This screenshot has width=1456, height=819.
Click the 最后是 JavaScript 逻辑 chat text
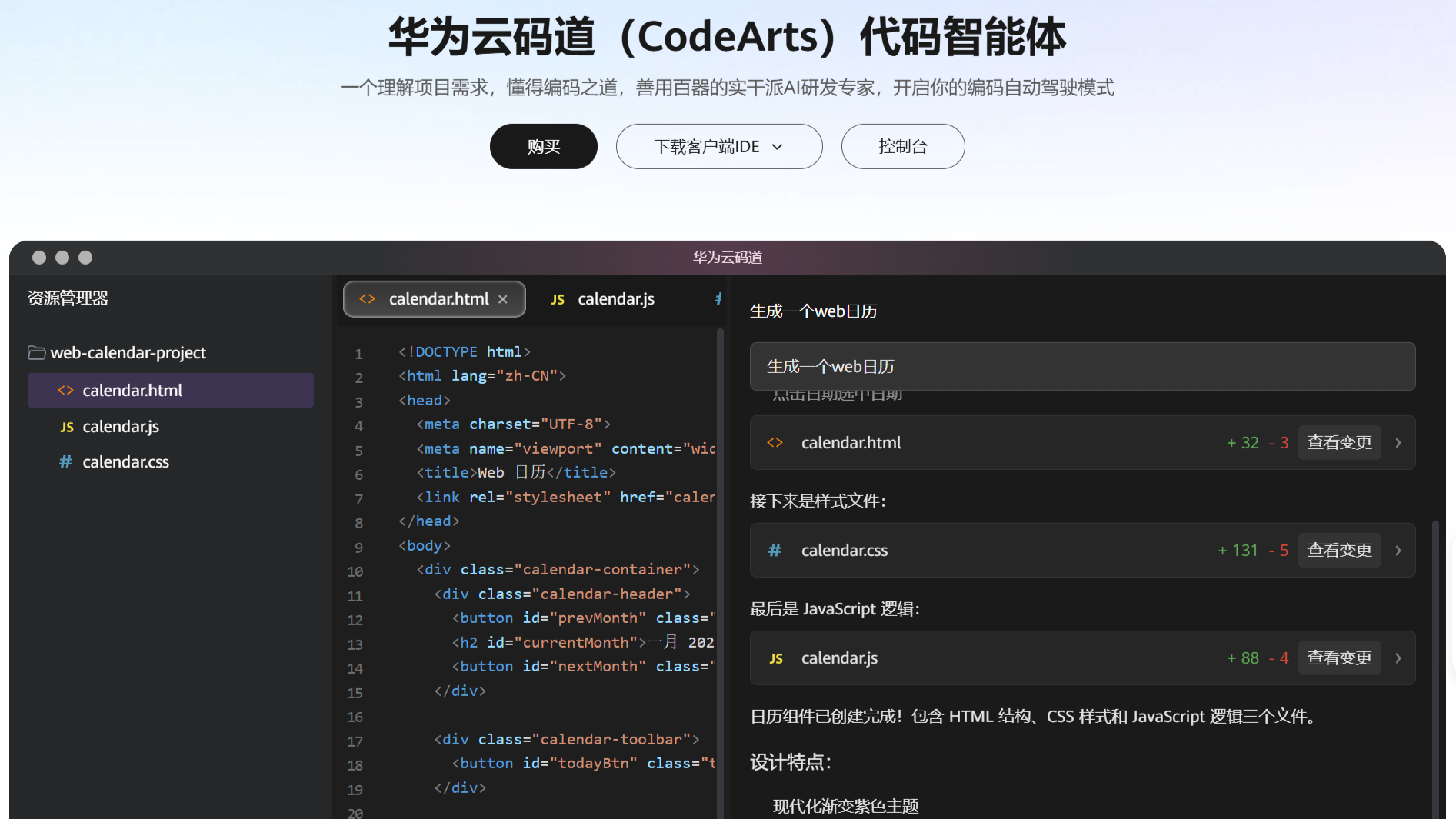click(x=835, y=608)
